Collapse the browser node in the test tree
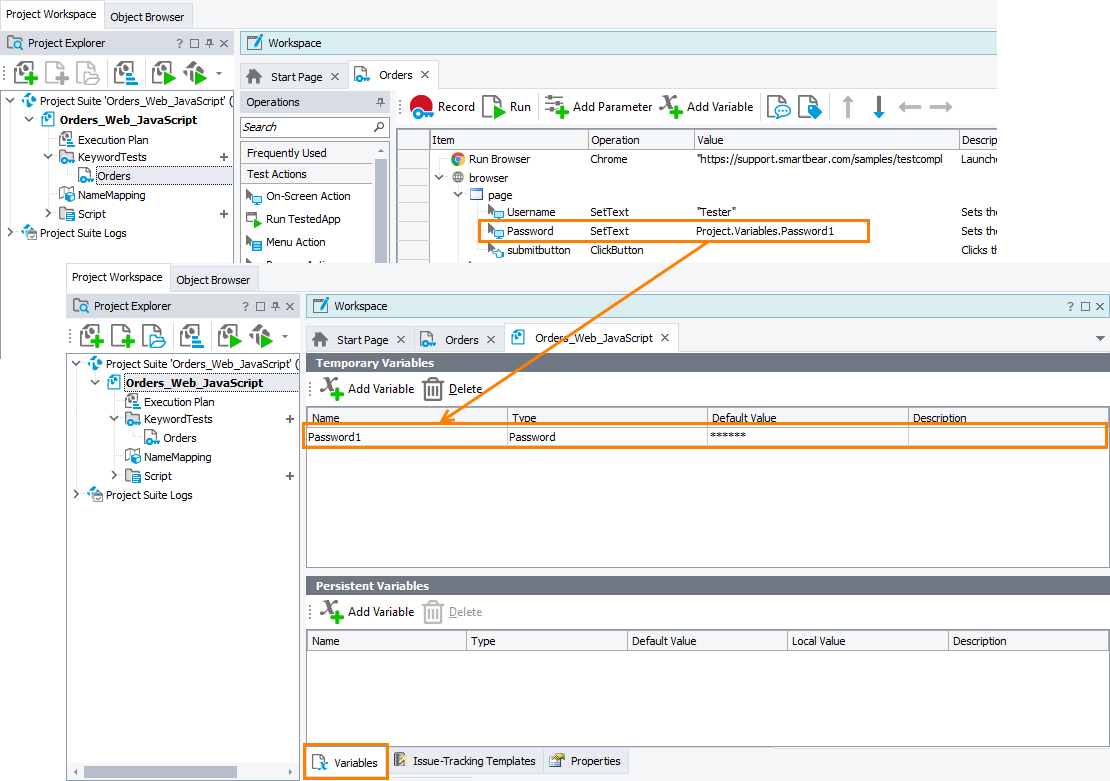Screen dimensions: 1110x781 439,178
